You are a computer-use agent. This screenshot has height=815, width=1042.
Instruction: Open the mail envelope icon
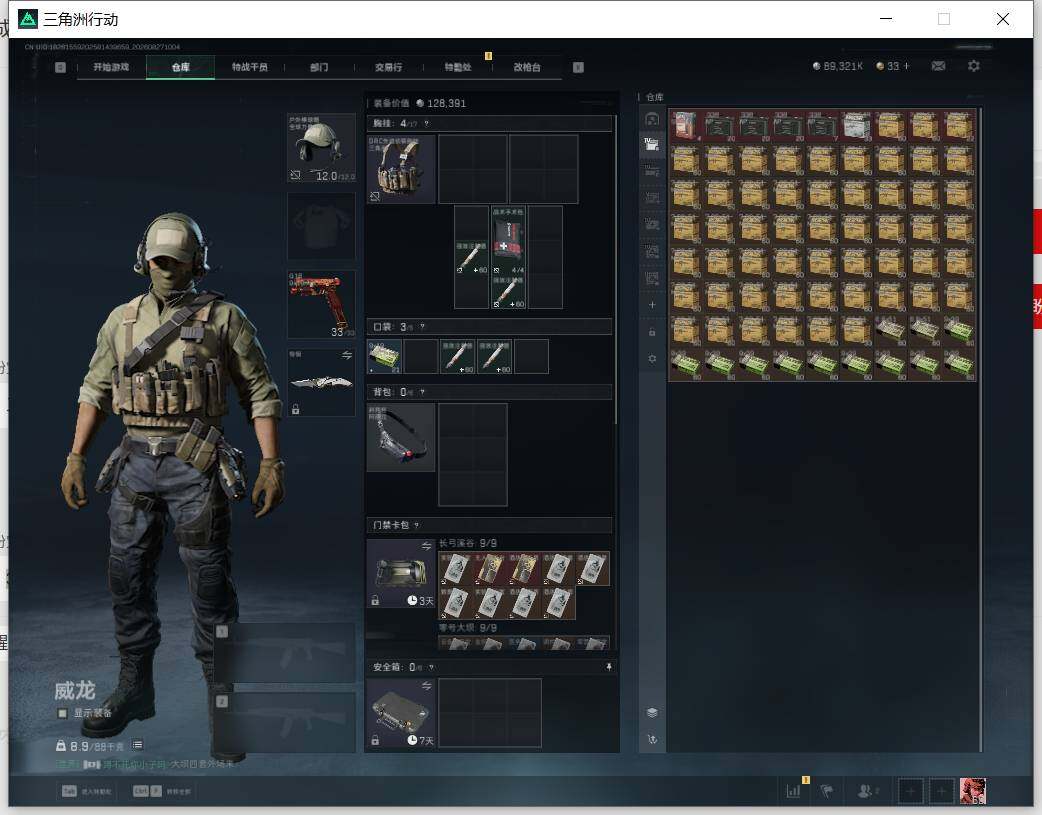click(938, 66)
